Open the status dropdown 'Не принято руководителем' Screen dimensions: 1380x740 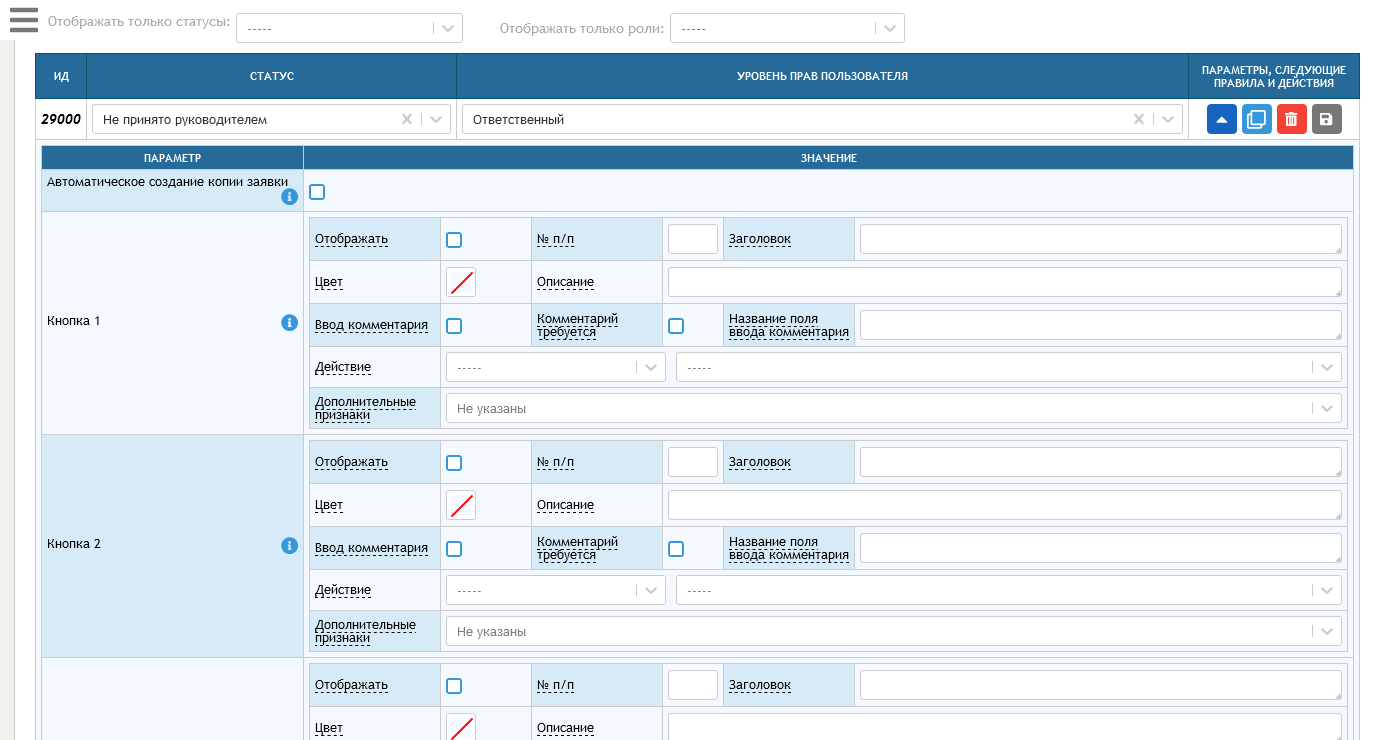point(271,119)
